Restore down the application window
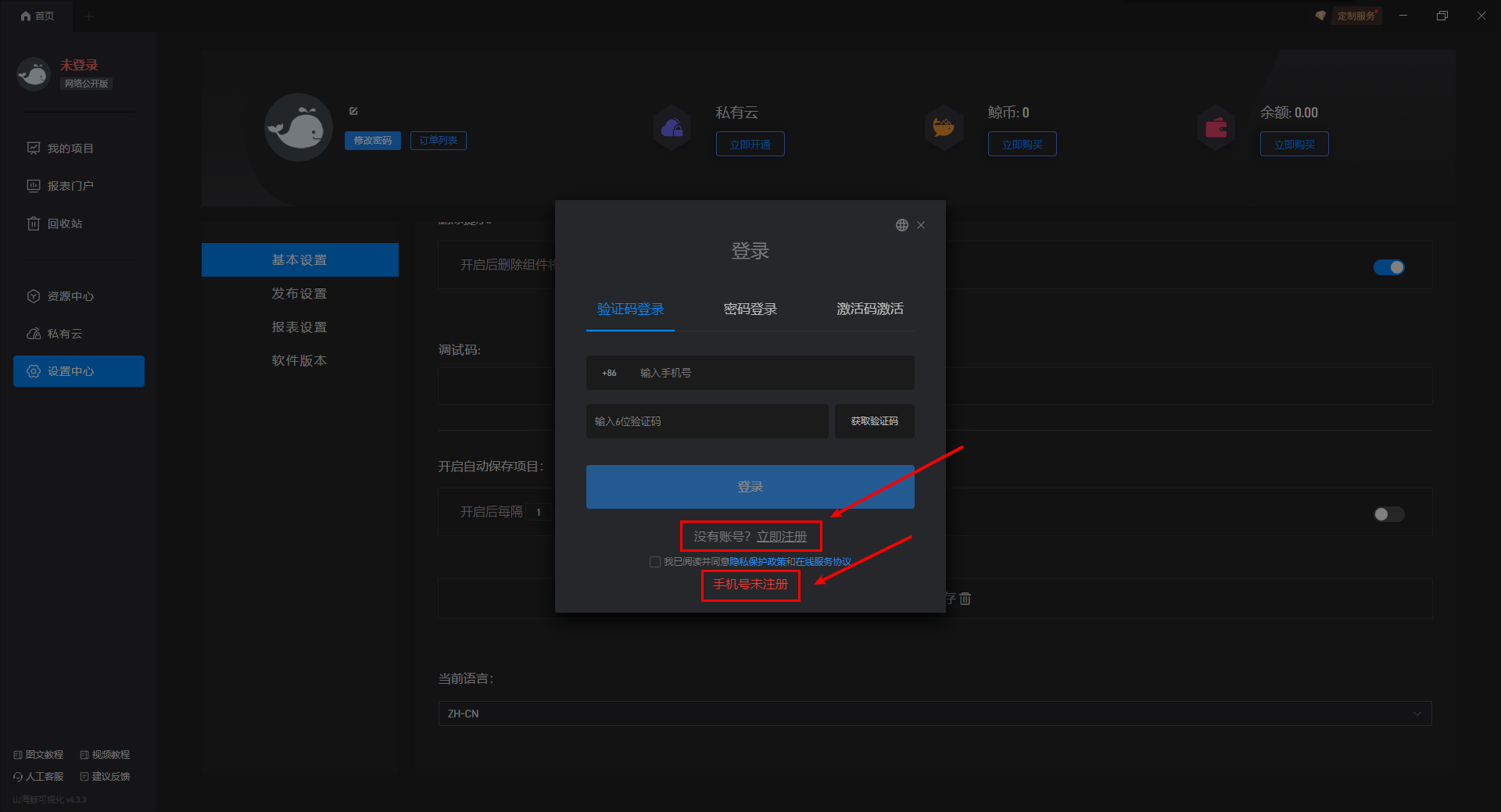 1442,16
